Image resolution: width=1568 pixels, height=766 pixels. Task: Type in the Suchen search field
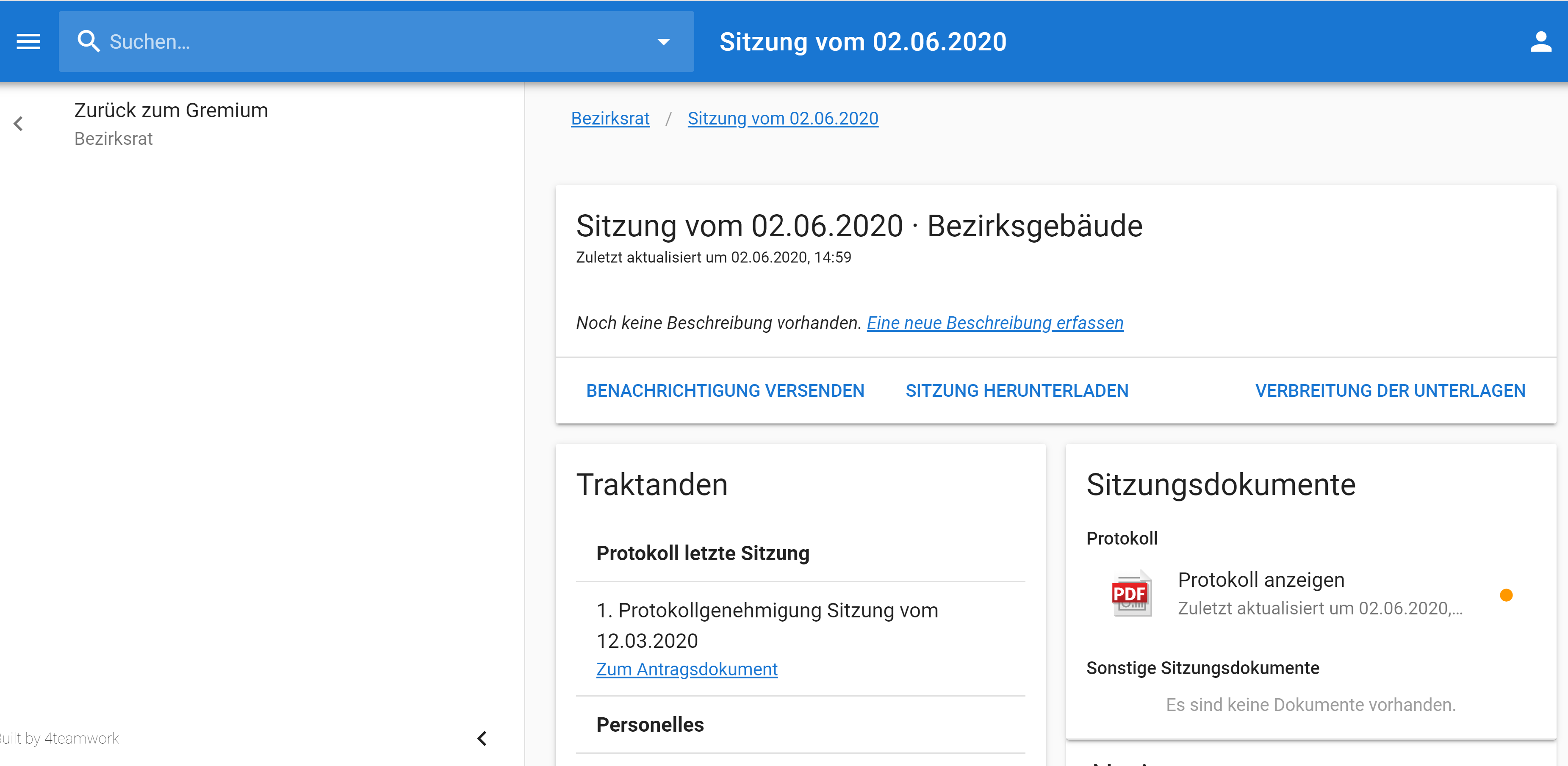[x=365, y=41]
